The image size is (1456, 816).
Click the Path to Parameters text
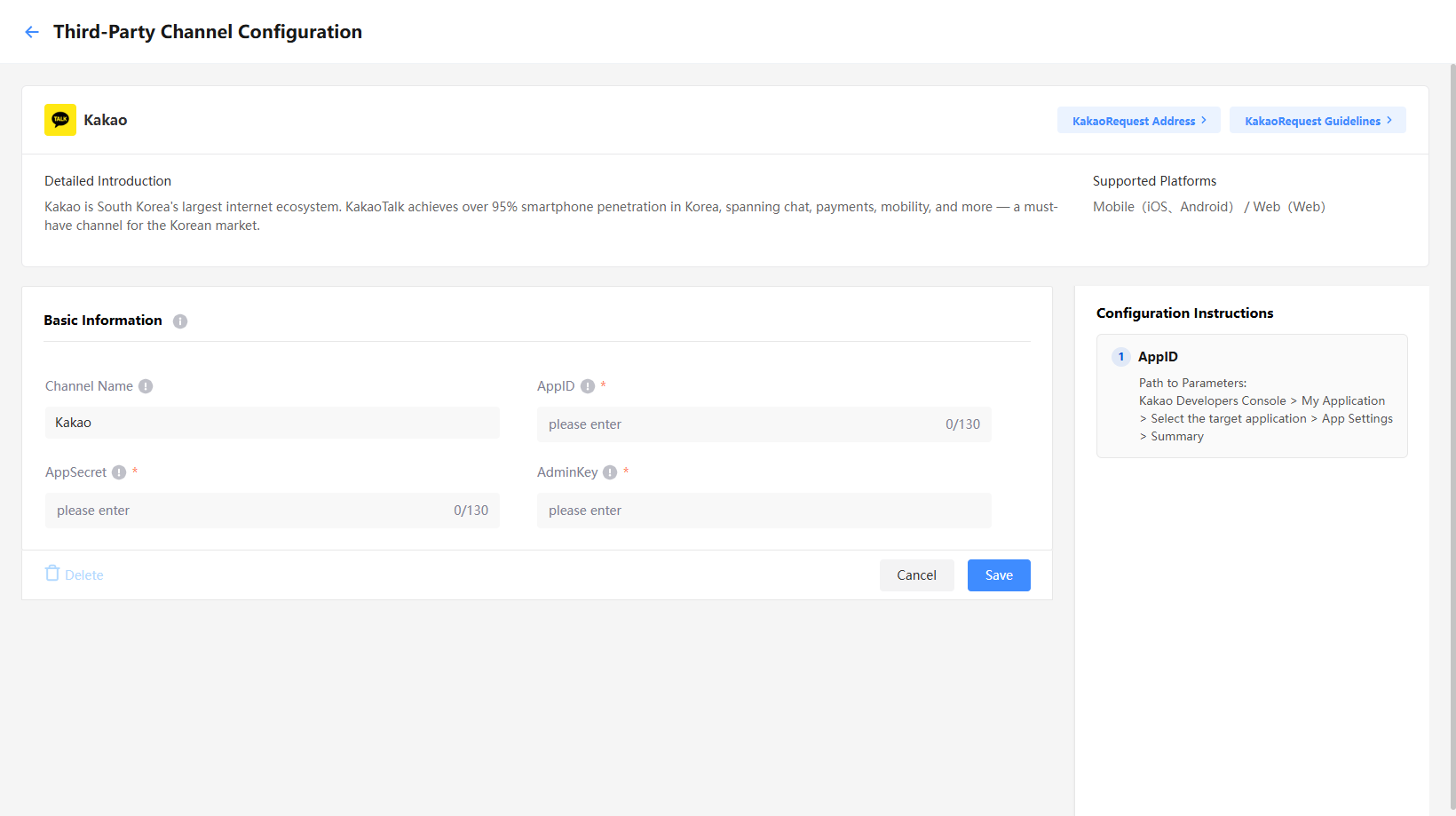point(1192,383)
